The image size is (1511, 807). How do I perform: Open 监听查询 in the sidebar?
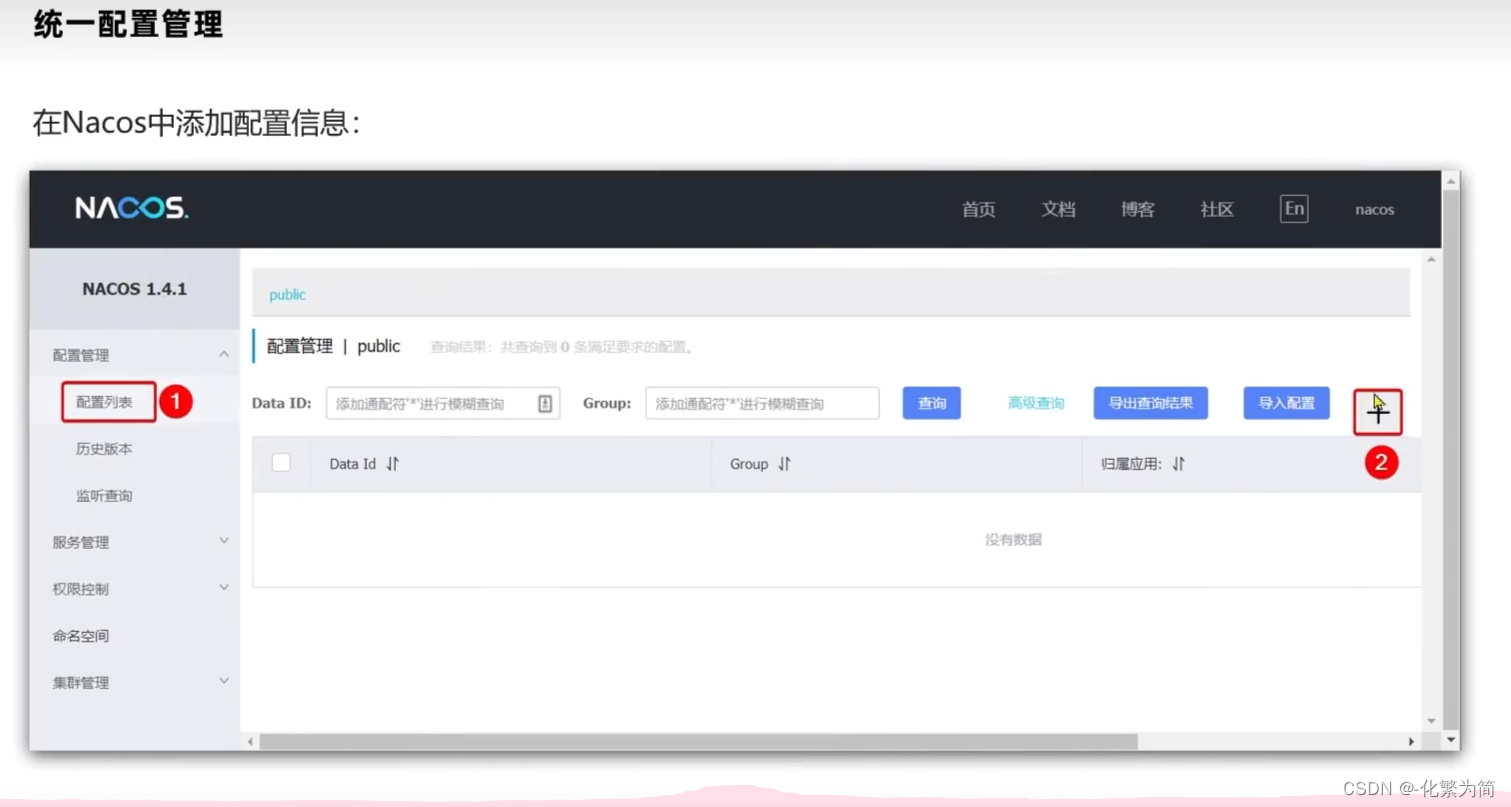[x=105, y=496]
